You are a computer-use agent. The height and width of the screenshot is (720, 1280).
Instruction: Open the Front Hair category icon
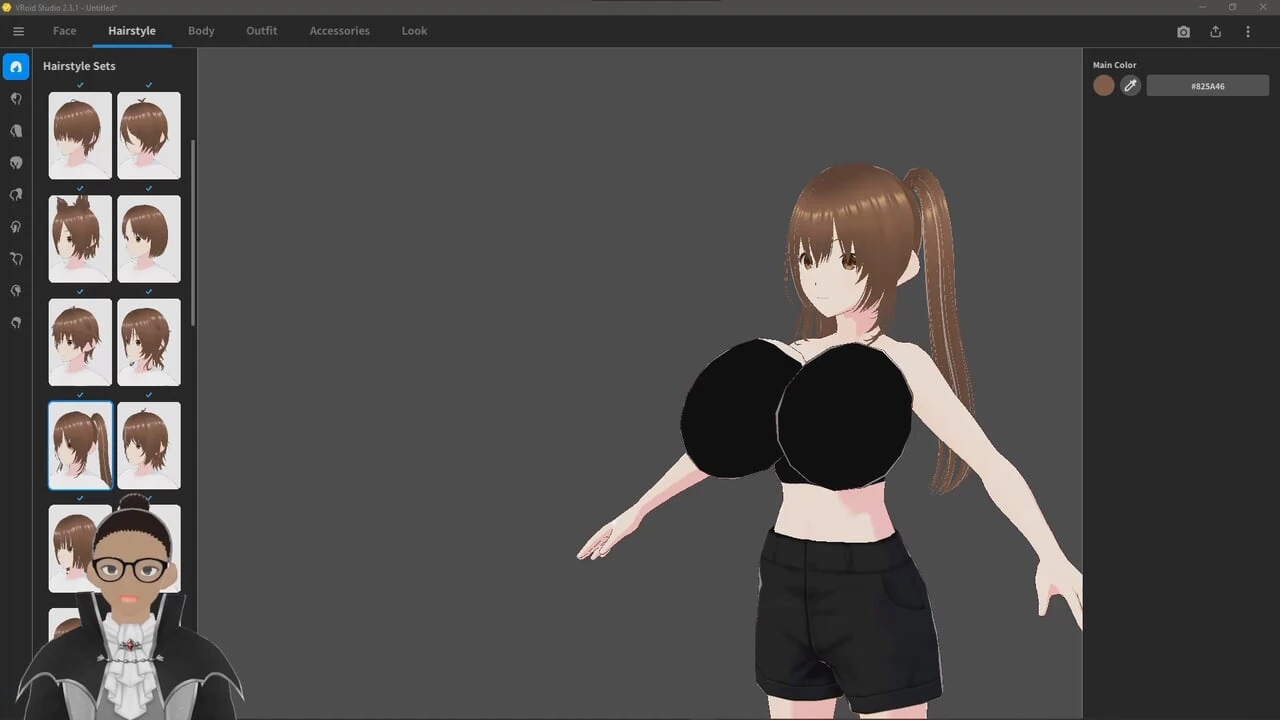click(16, 99)
